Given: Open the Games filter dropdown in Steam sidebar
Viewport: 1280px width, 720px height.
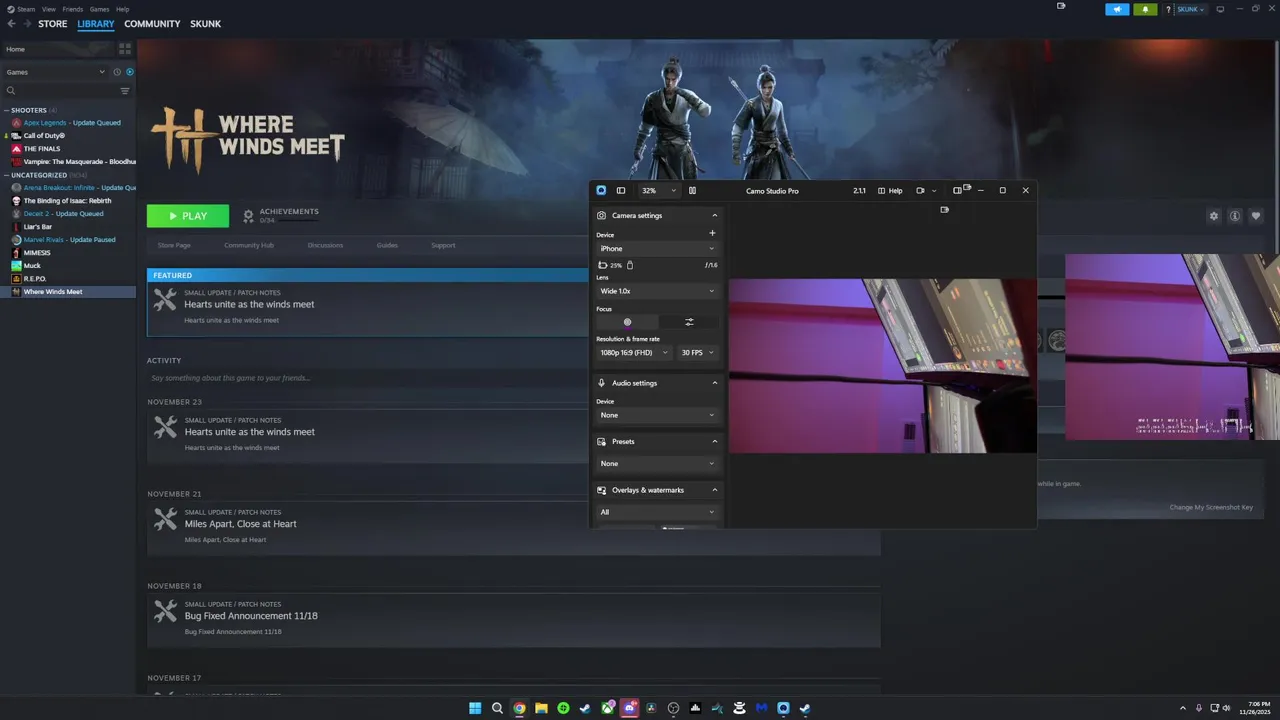Looking at the screenshot, I should coord(55,72).
